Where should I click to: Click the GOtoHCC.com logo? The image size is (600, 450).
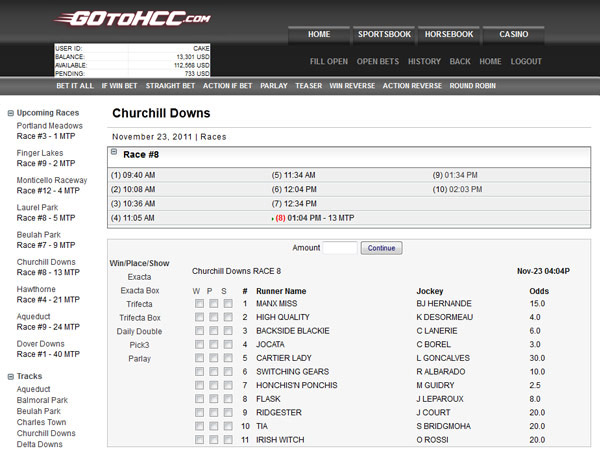click(x=132, y=18)
